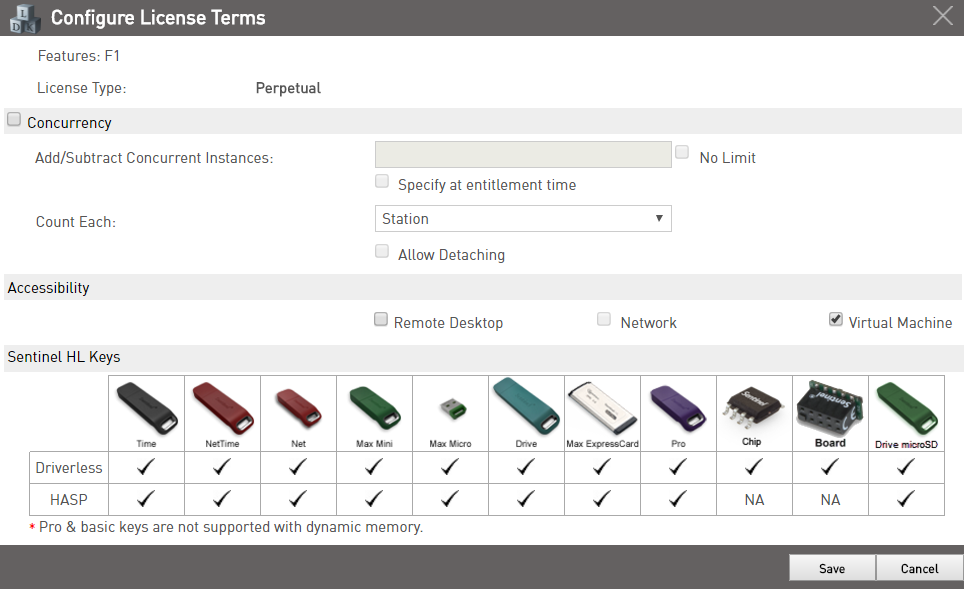Click the Save button
Viewport: 964px width, 589px height.
(831, 568)
